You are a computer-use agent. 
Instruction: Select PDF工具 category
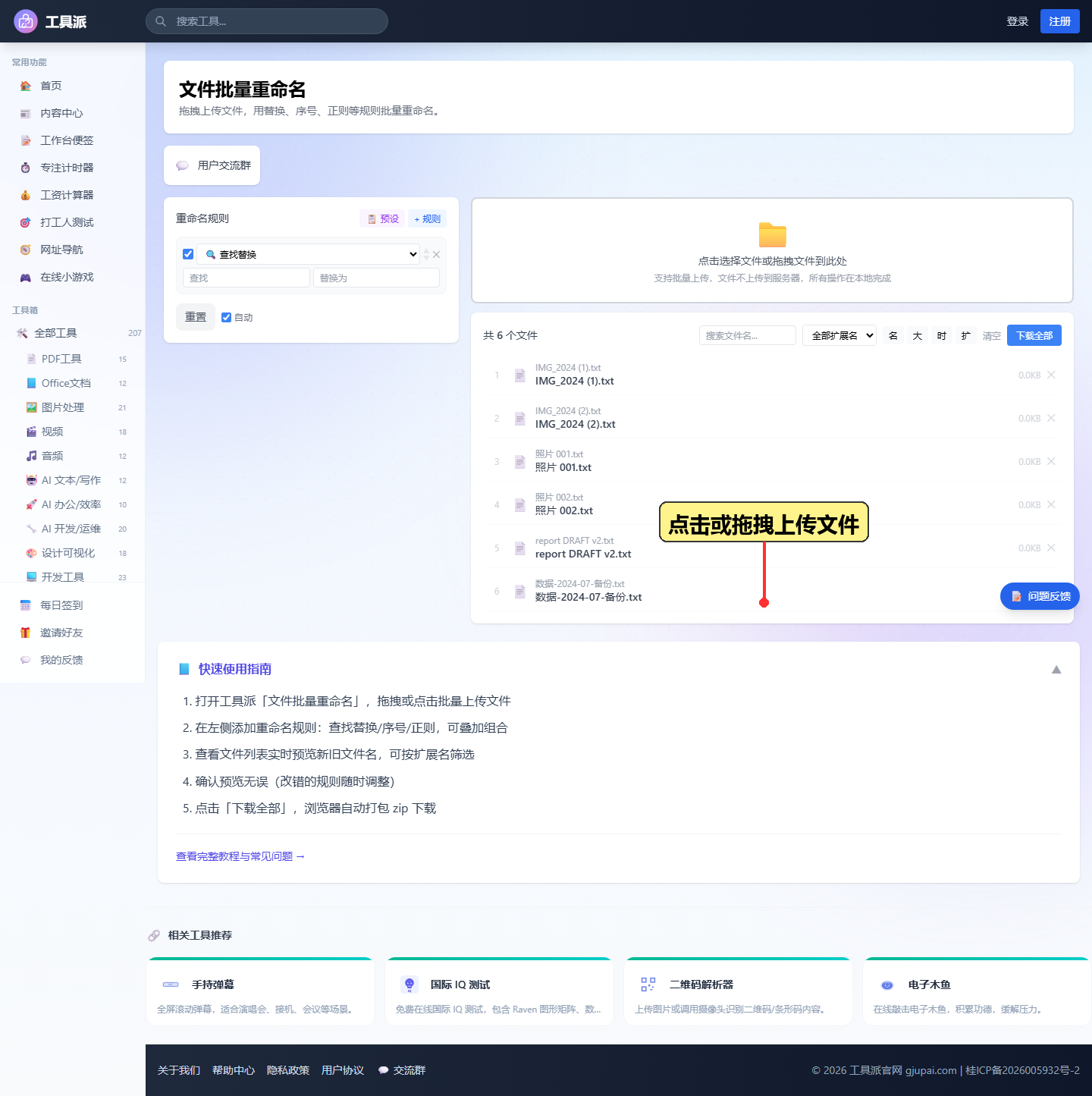click(x=76, y=359)
